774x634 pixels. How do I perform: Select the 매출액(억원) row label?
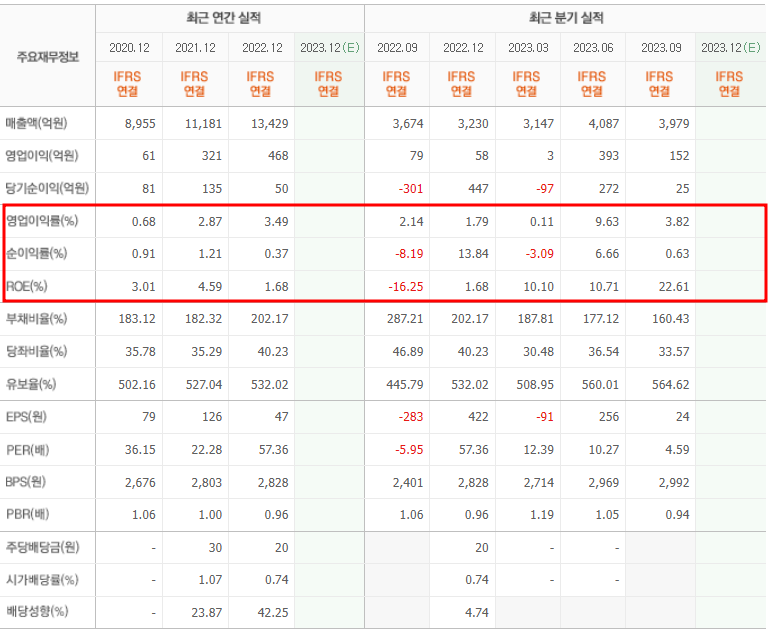[37, 123]
